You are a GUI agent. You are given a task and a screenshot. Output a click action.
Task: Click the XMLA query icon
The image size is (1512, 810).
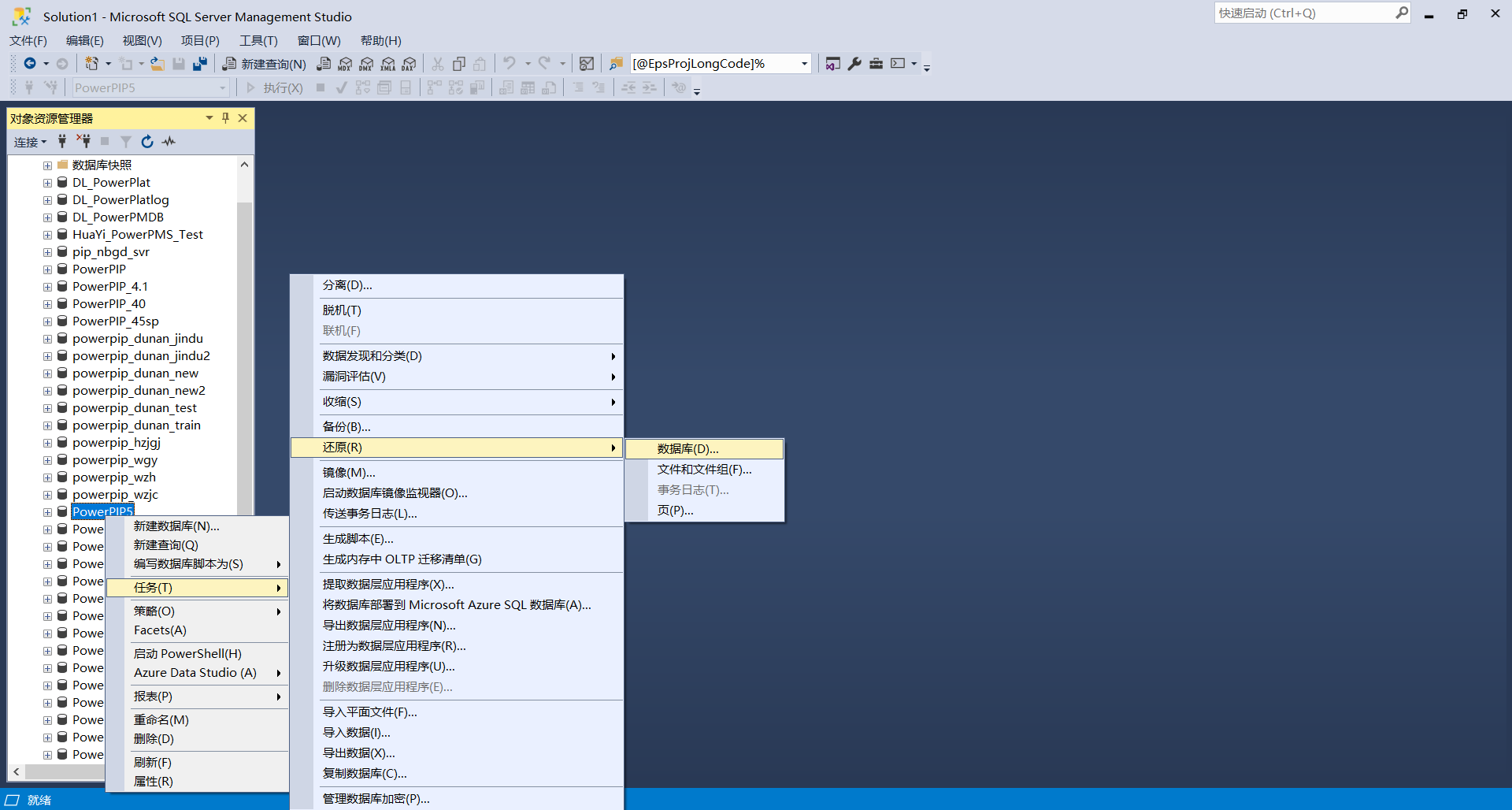pos(387,64)
